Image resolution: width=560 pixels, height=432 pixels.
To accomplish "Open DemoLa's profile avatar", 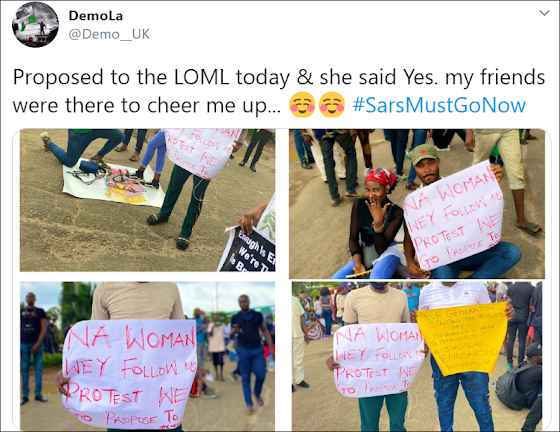I will point(35,24).
